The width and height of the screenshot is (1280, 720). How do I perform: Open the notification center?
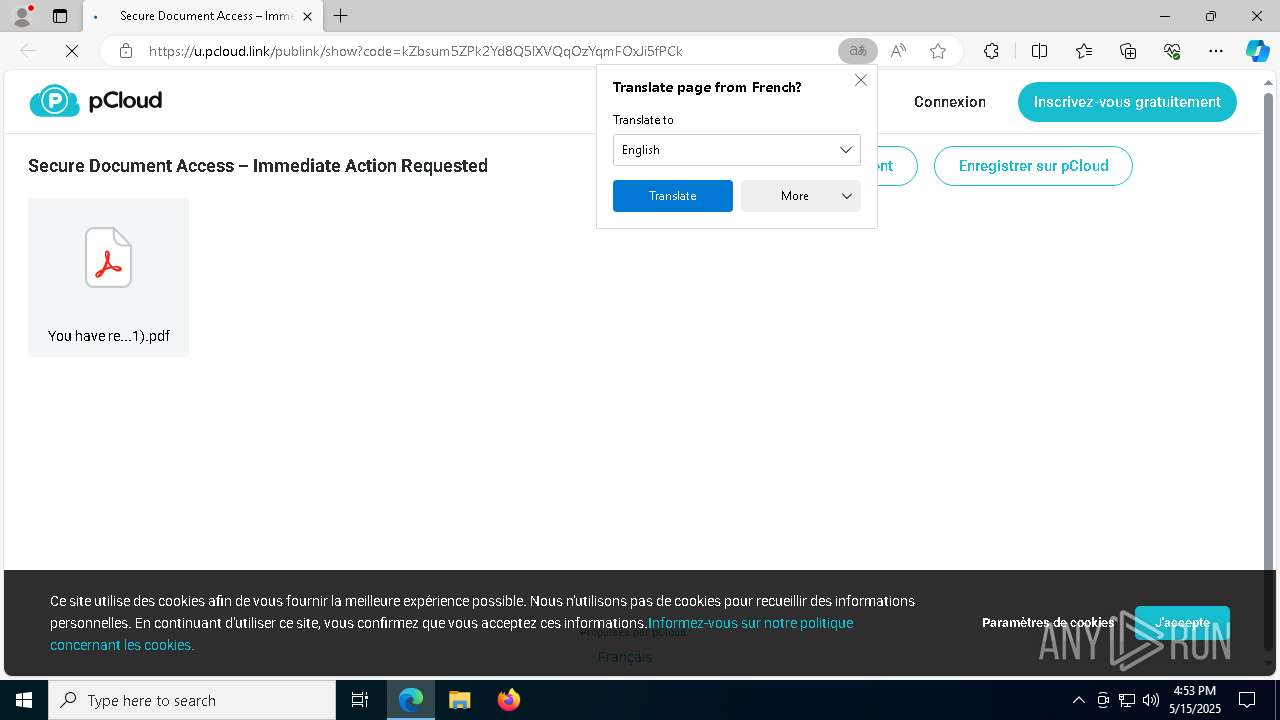[x=1247, y=700]
